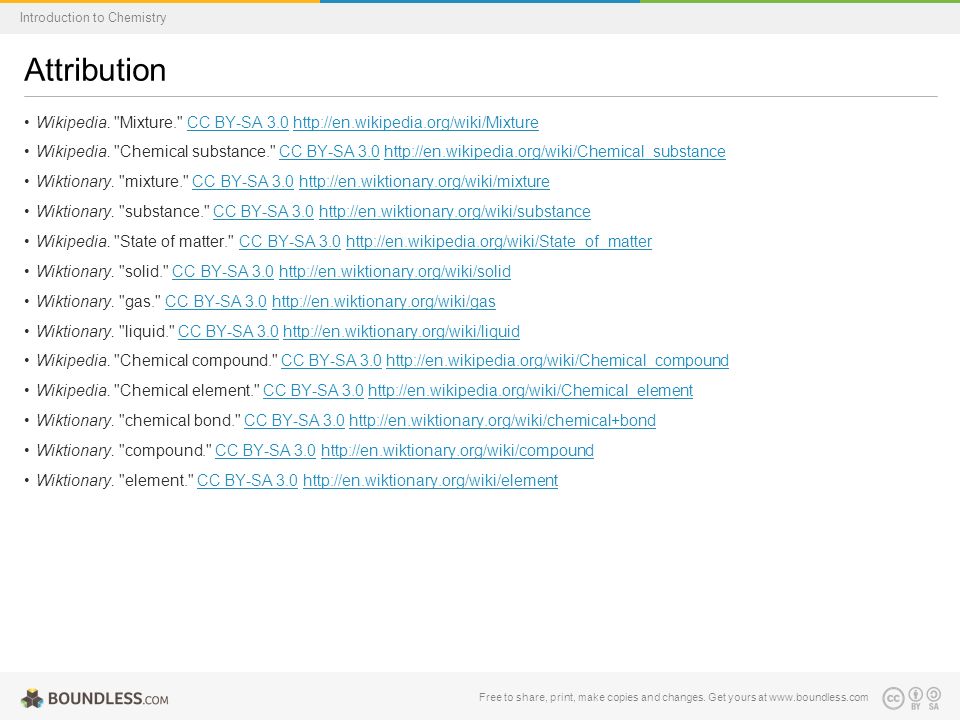Click the Creative Commons CC icon
This screenshot has height=720, width=960.
[893, 698]
